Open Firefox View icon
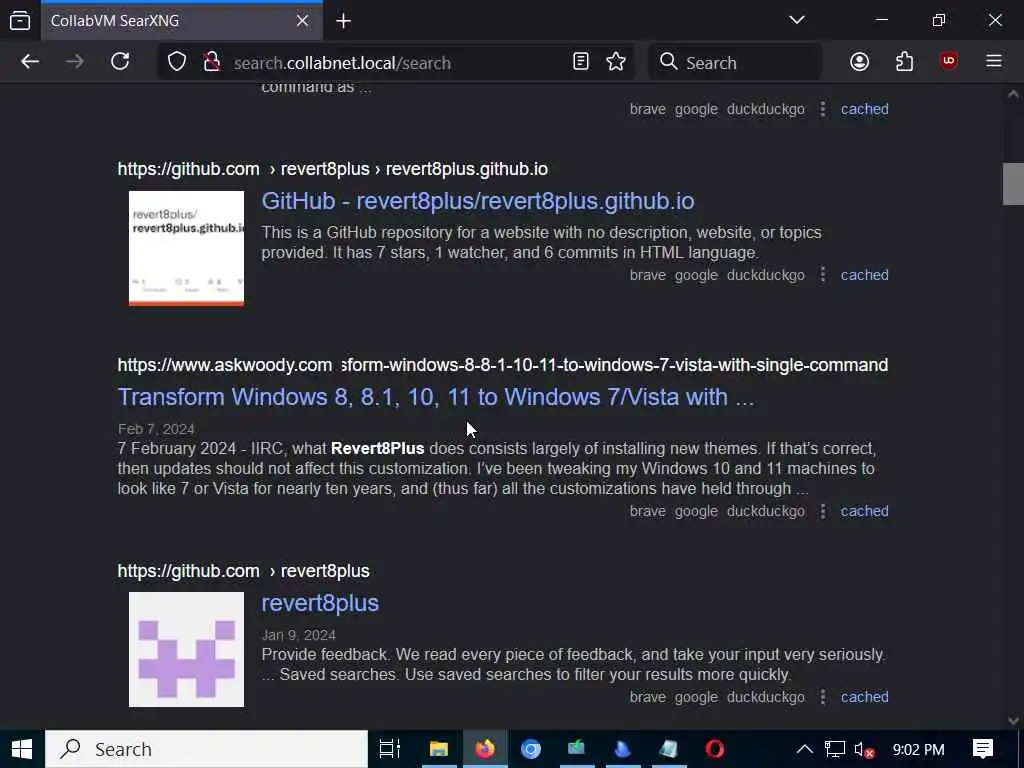This screenshot has width=1024, height=768. (20, 21)
